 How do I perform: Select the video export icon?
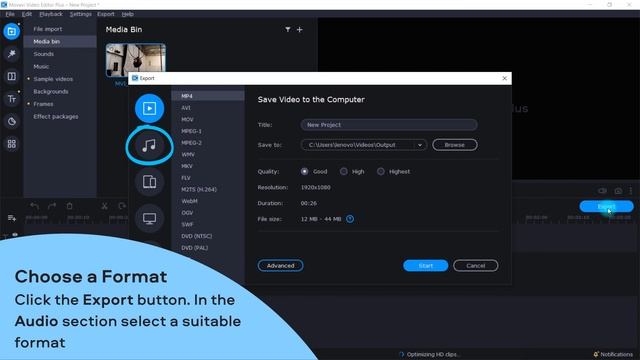(x=149, y=109)
